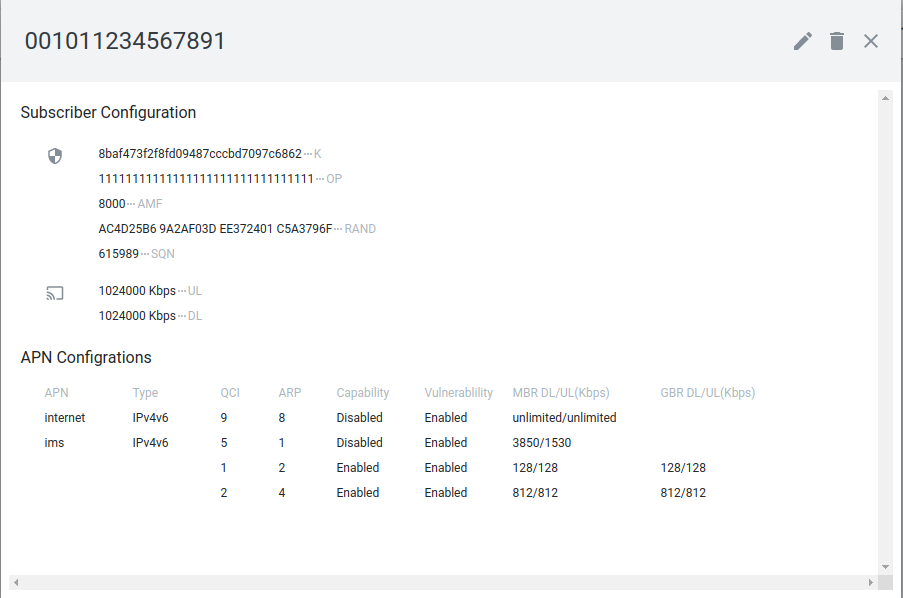903x598 pixels.
Task: Click the 128/128 MBR value
Action: [x=535, y=468]
